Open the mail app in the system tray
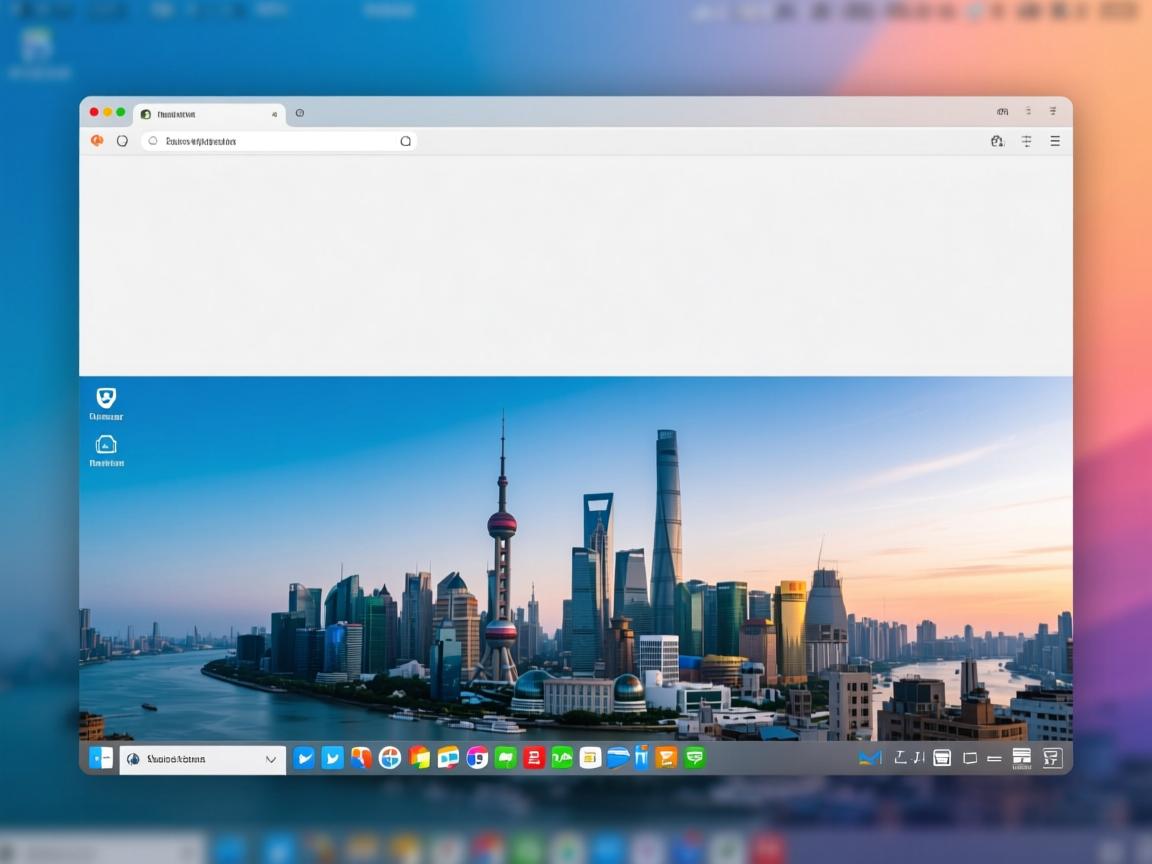The height and width of the screenshot is (864, 1152). (869, 758)
